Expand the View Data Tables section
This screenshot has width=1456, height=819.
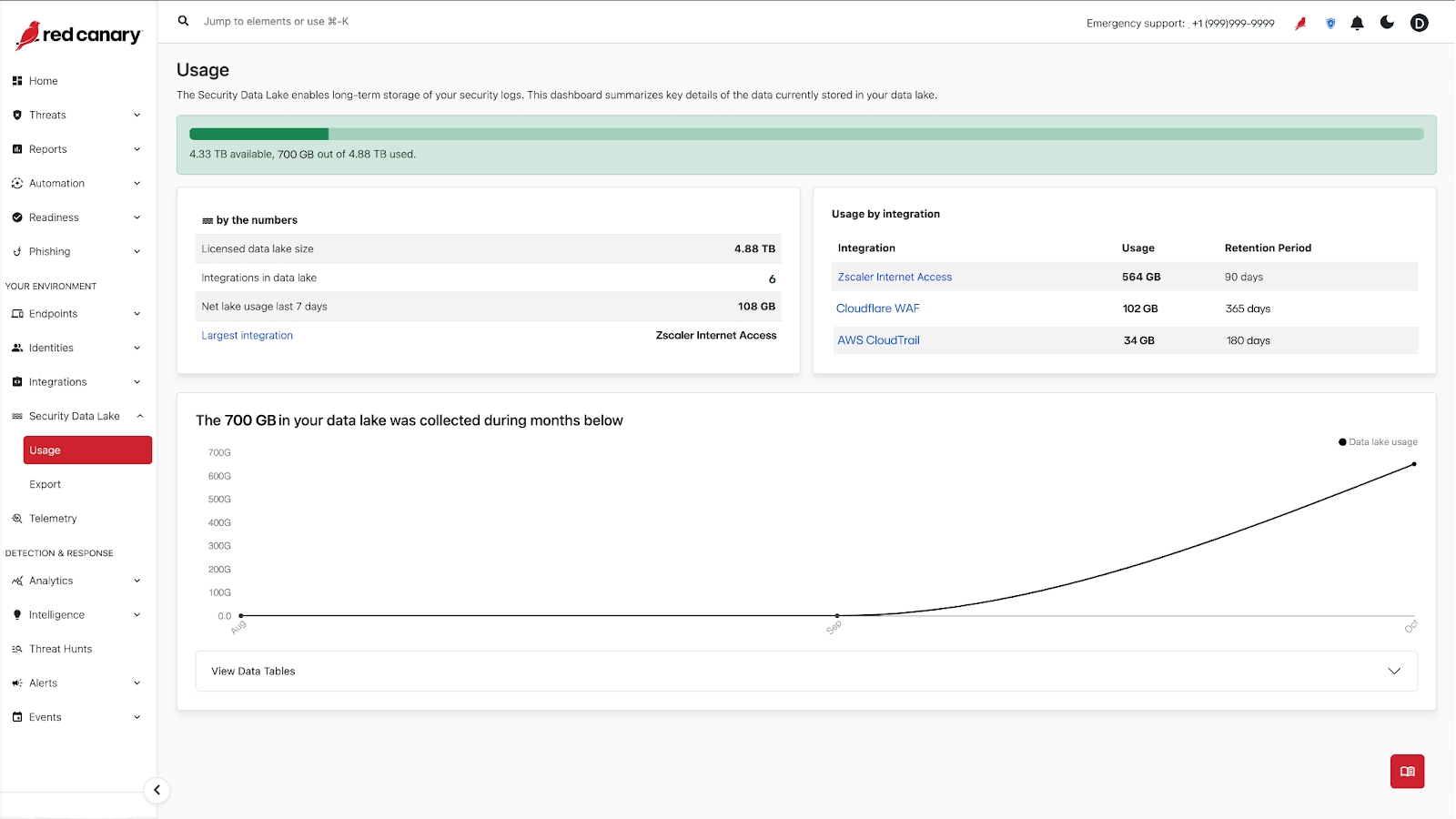(805, 672)
